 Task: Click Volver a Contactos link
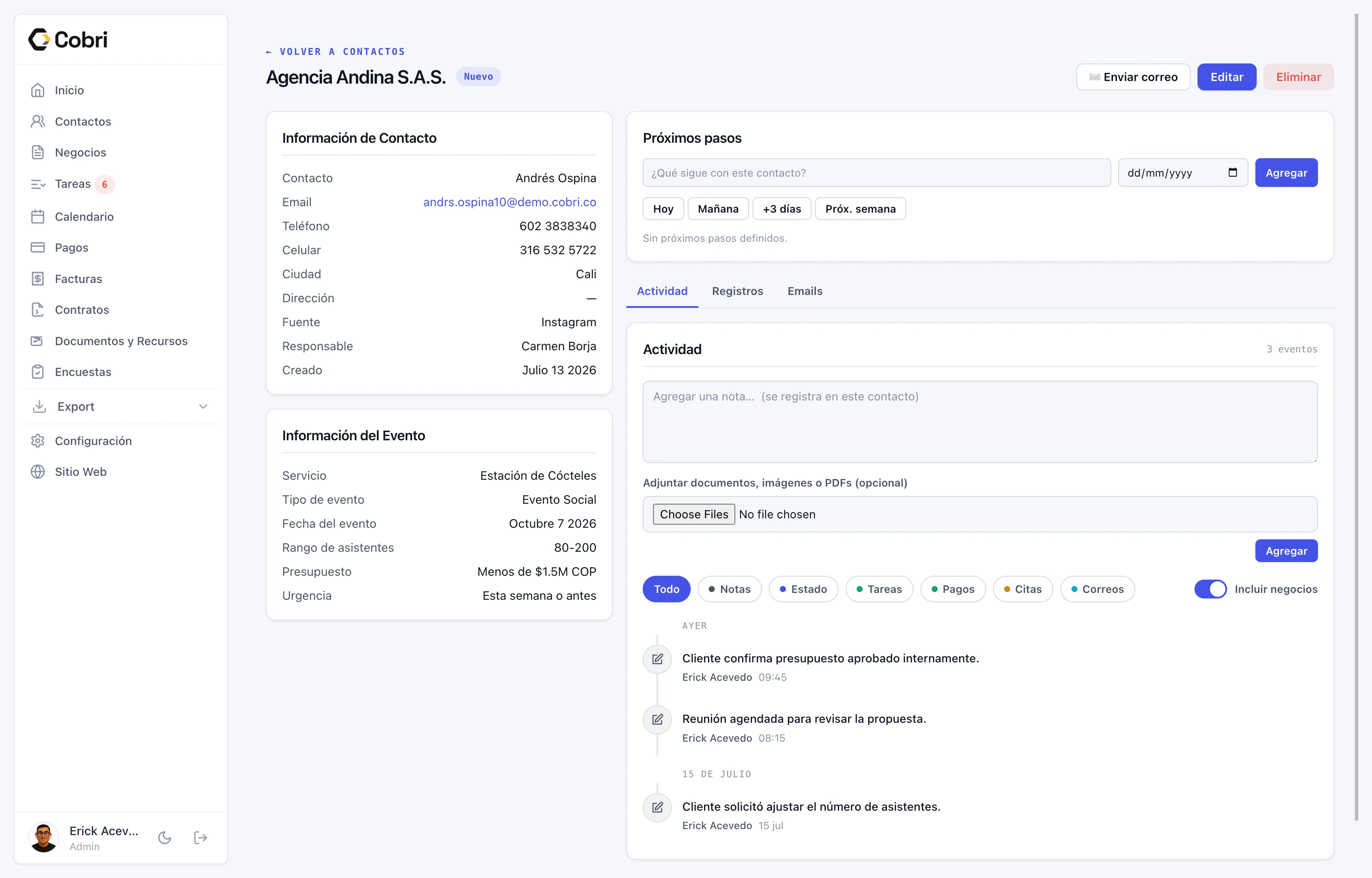click(x=335, y=52)
